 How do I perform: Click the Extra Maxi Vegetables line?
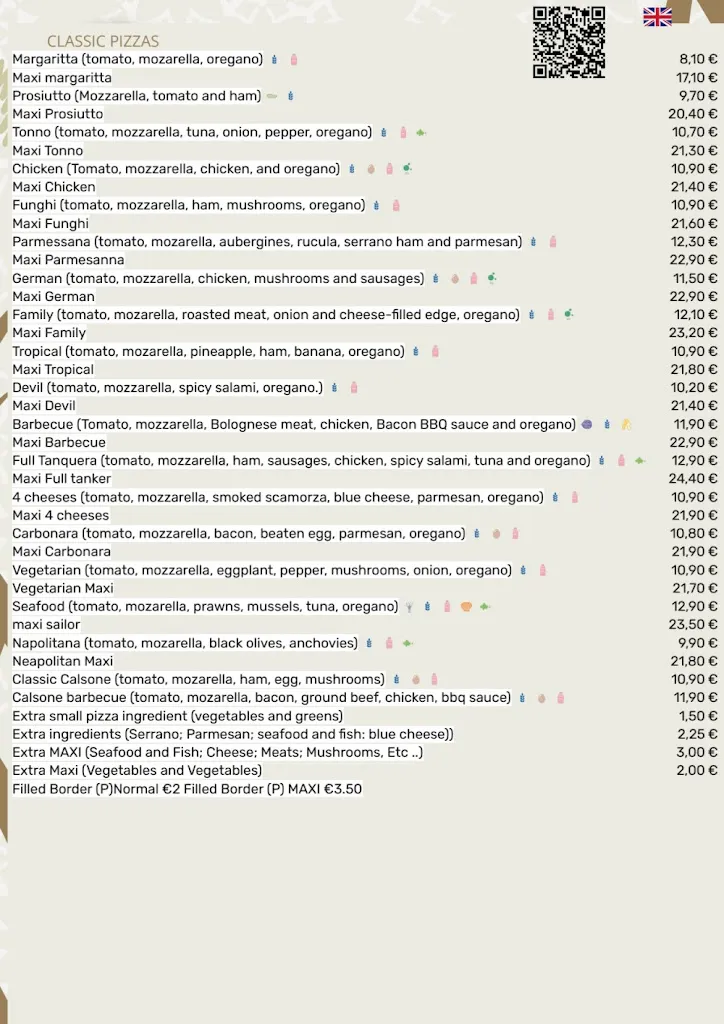pos(137,771)
